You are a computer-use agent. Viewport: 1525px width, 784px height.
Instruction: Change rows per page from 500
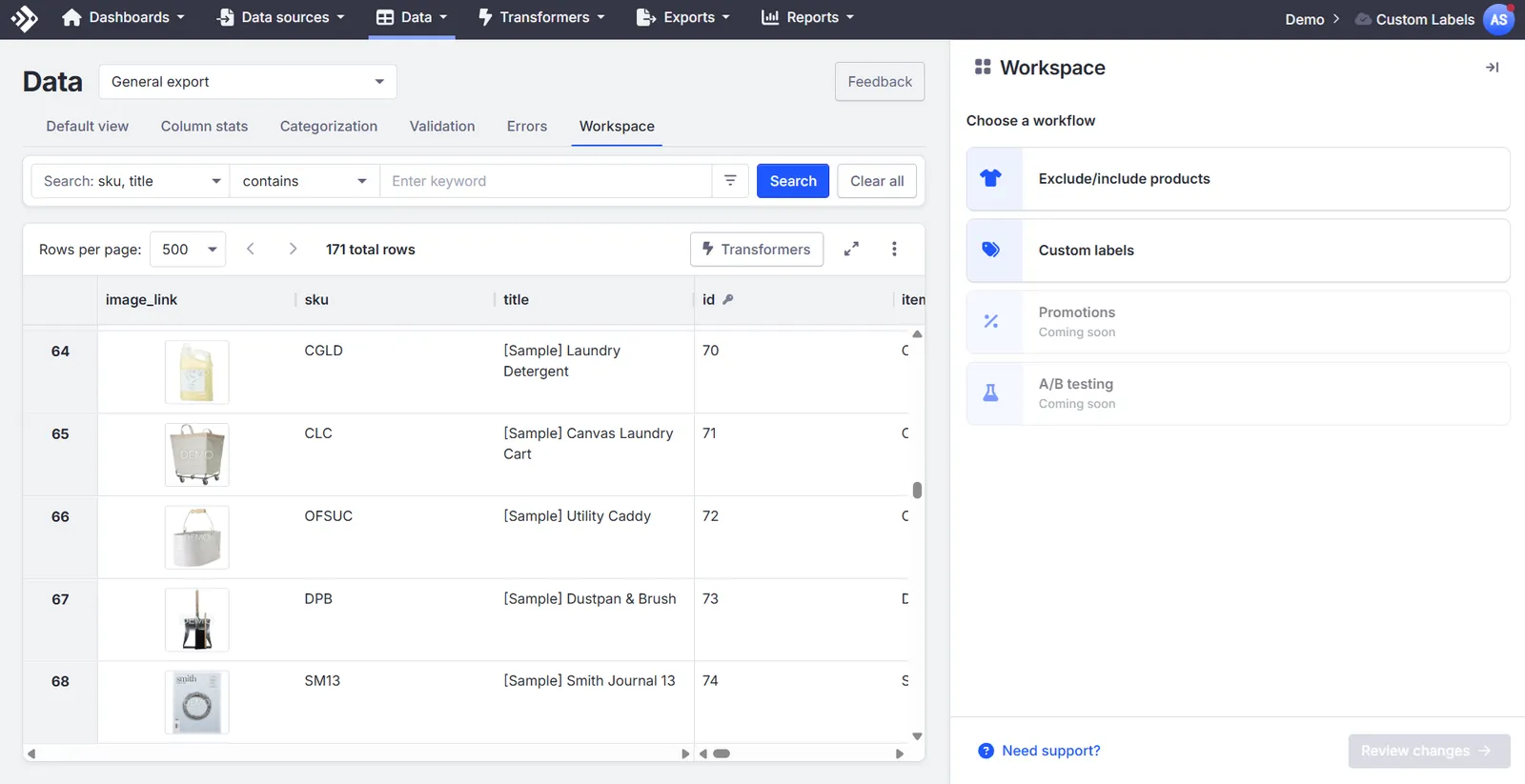click(x=188, y=250)
